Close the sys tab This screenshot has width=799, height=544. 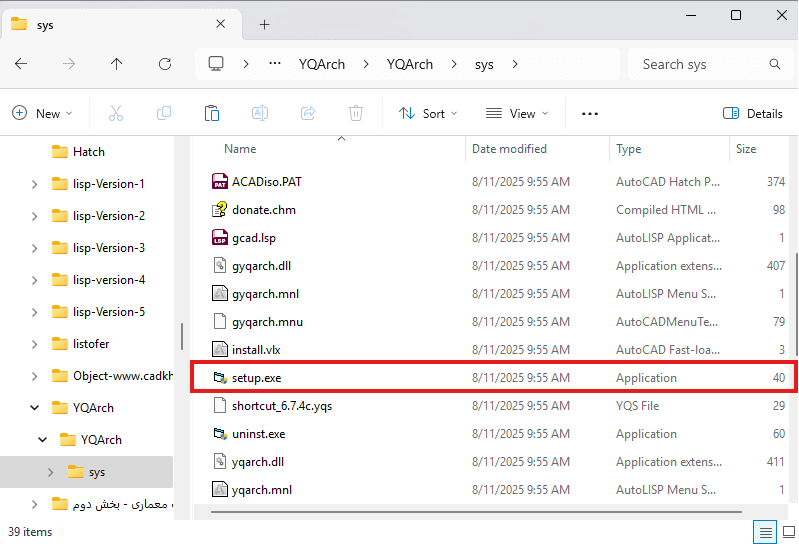click(221, 24)
